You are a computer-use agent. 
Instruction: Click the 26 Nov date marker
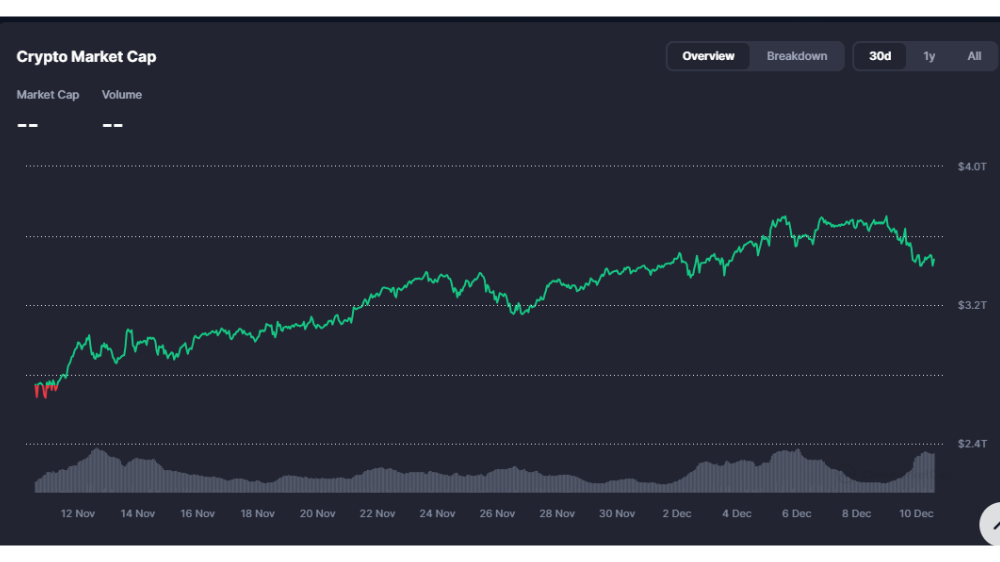[497, 514]
